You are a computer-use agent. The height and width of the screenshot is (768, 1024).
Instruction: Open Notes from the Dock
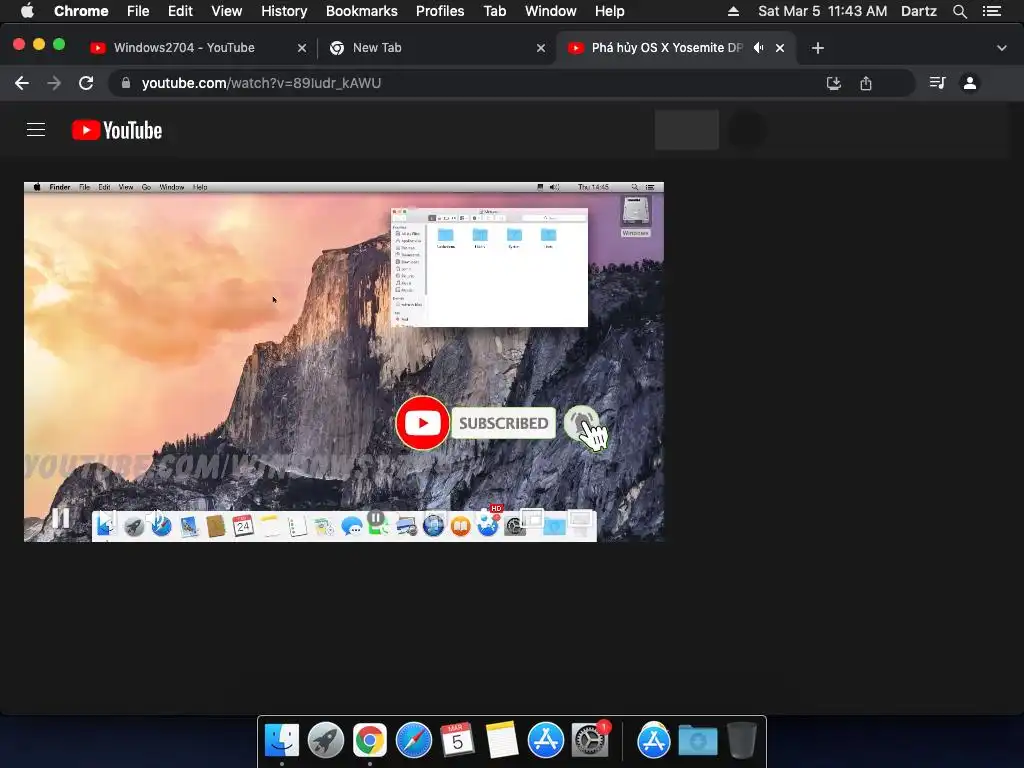pyautogui.click(x=502, y=741)
